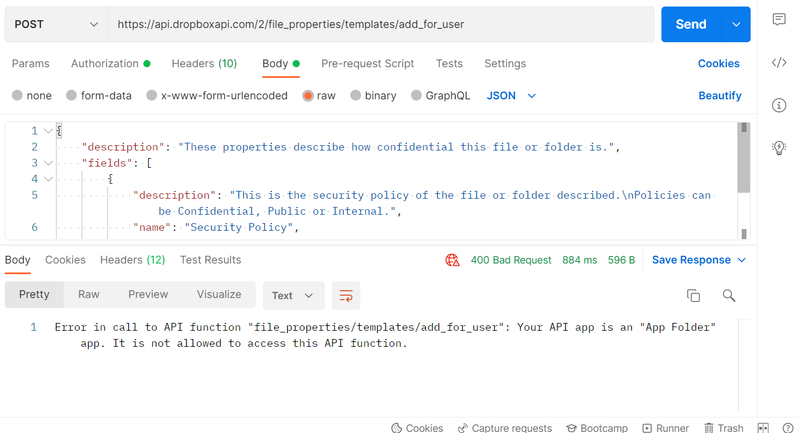Search the response with the magnifier icon
The height and width of the screenshot is (433, 800).
tap(729, 295)
